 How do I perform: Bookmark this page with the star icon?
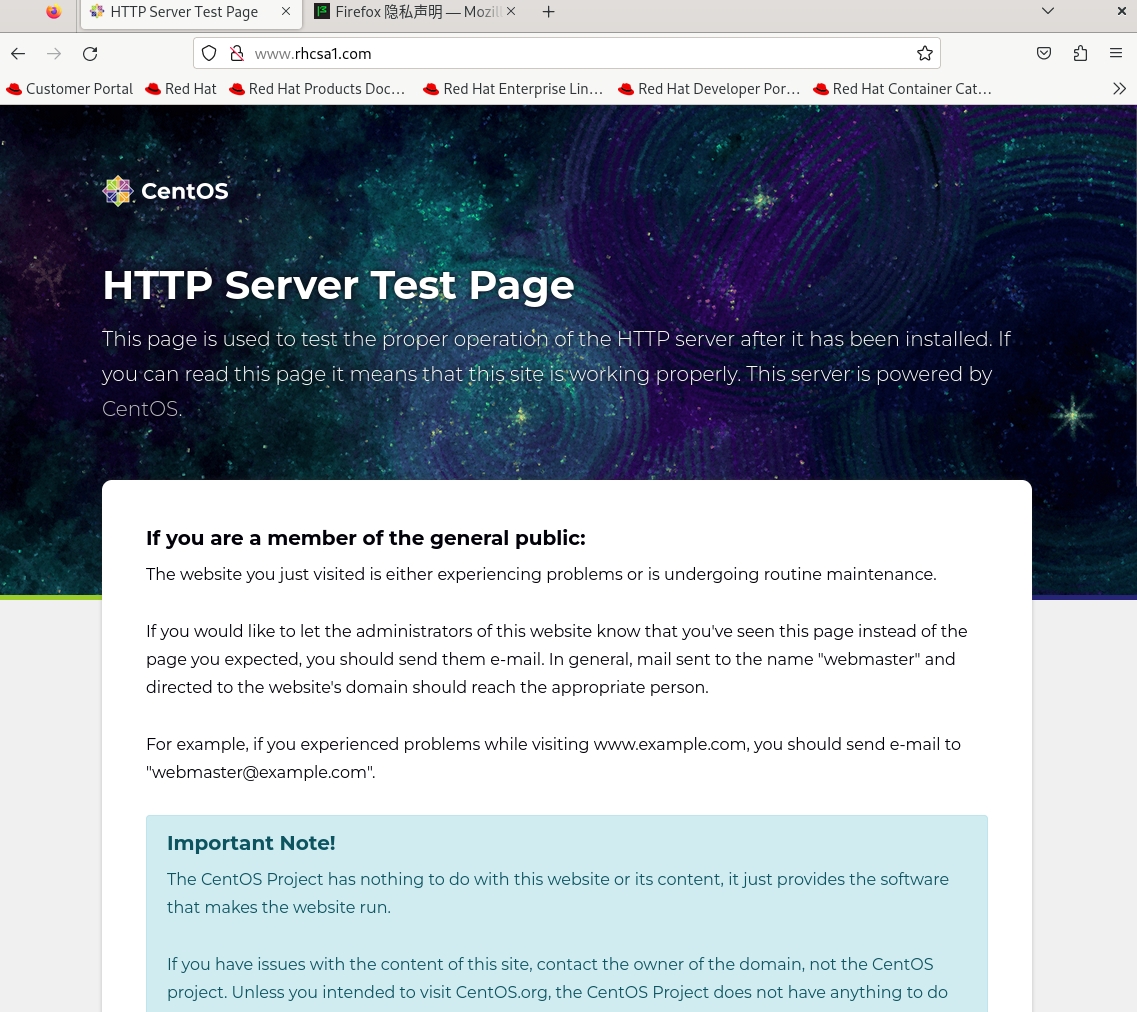925,53
